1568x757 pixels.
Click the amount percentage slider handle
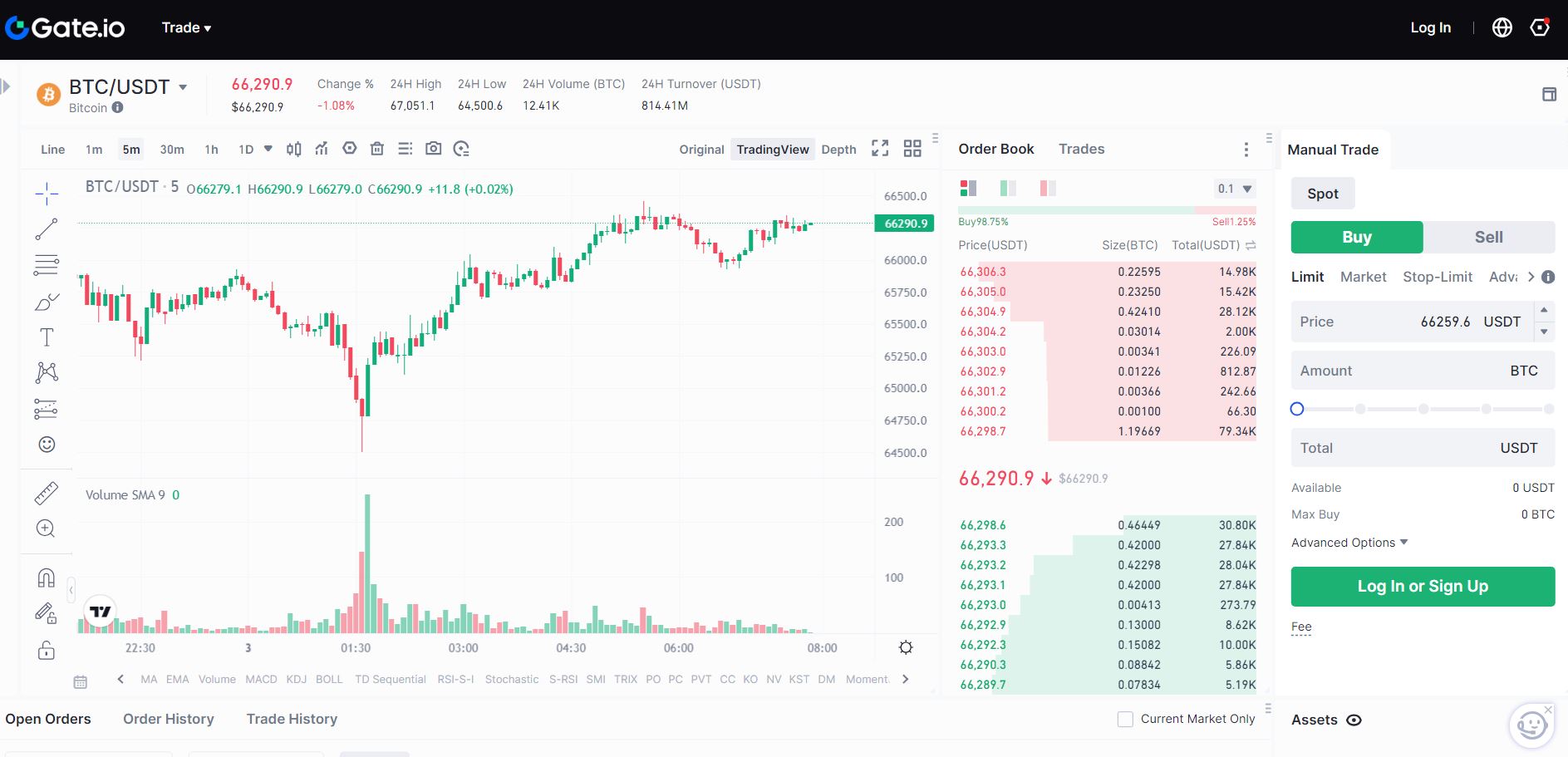(x=1297, y=409)
